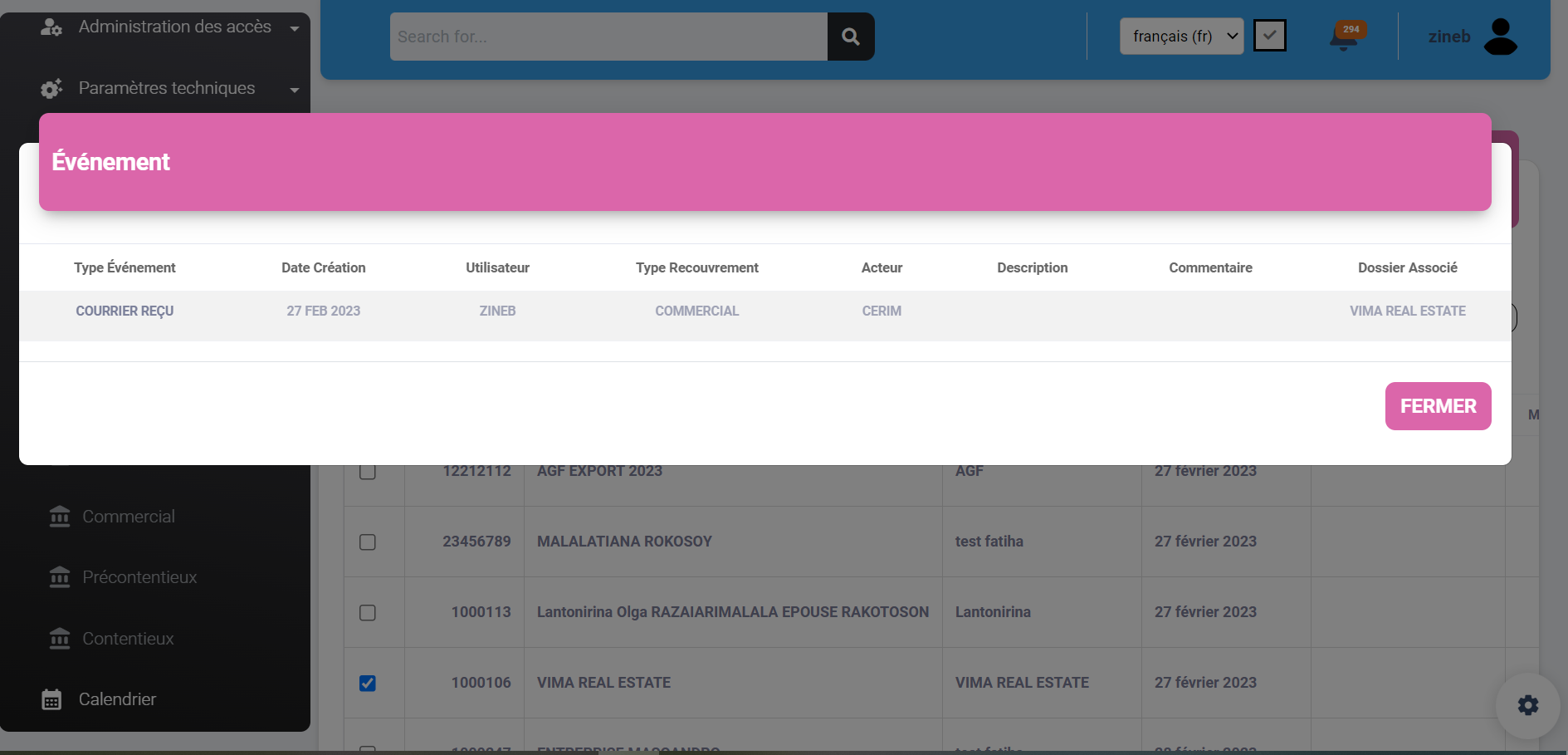The height and width of the screenshot is (755, 1568).
Task: Click the Précontentieux bank icon
Action: 60,577
